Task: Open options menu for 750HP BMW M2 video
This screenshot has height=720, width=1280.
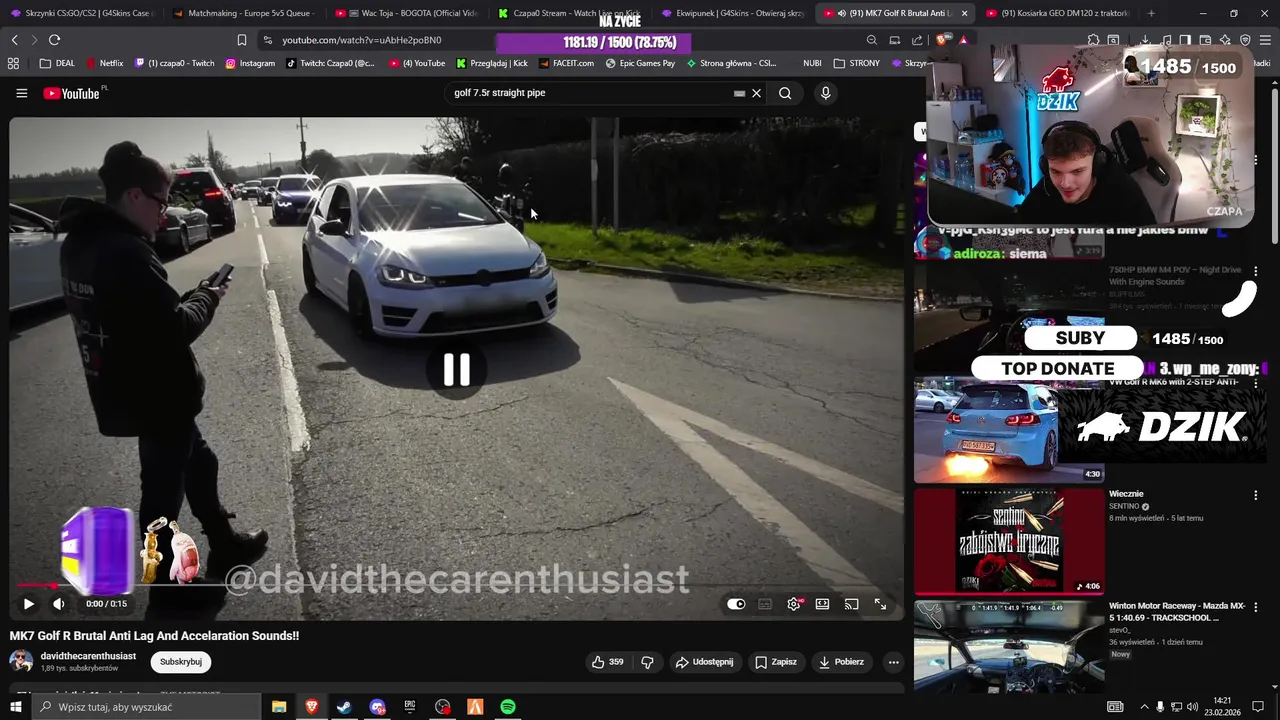Action: pyautogui.click(x=1256, y=271)
